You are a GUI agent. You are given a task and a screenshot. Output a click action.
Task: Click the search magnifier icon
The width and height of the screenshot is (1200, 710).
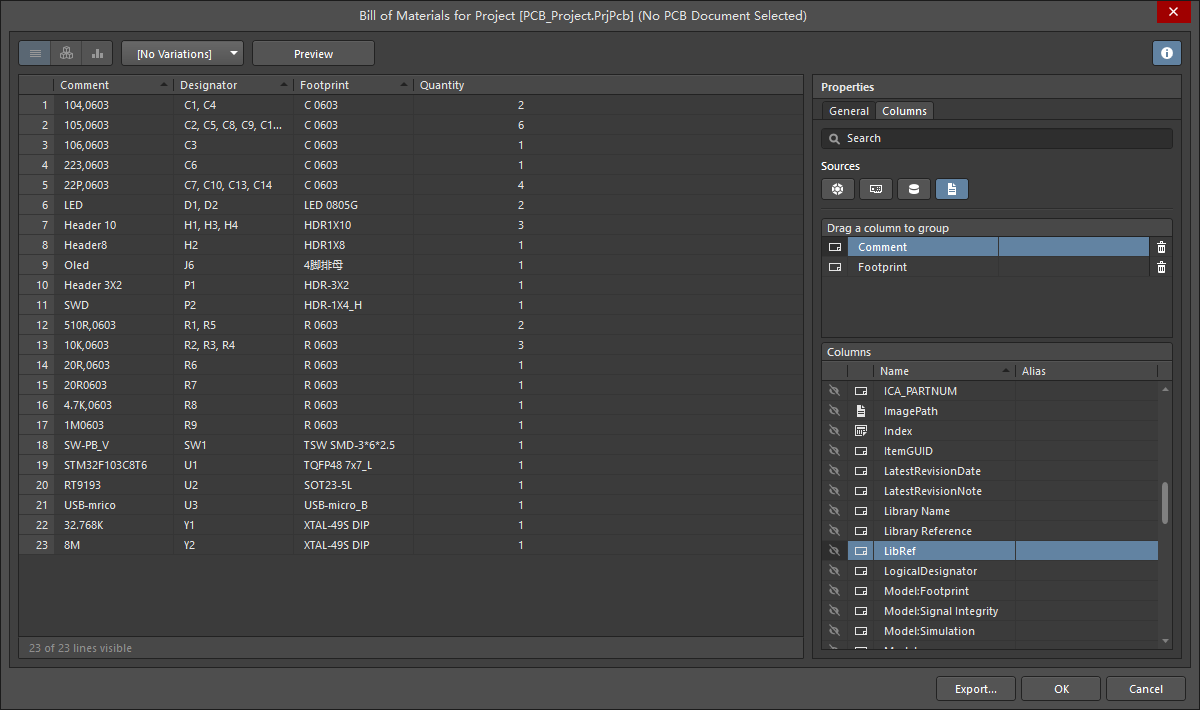click(834, 139)
